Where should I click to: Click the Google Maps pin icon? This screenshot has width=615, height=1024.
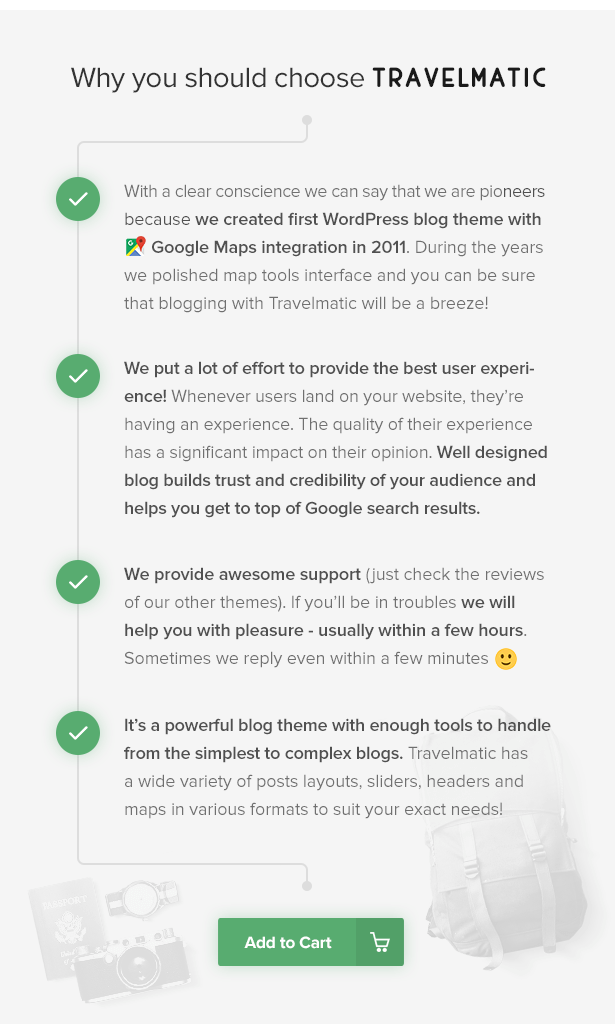pyautogui.click(x=135, y=247)
